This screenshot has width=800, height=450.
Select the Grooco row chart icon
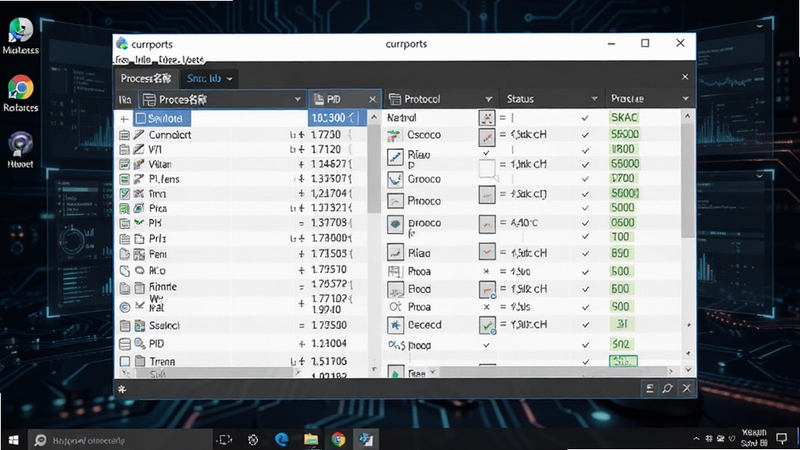click(395, 179)
